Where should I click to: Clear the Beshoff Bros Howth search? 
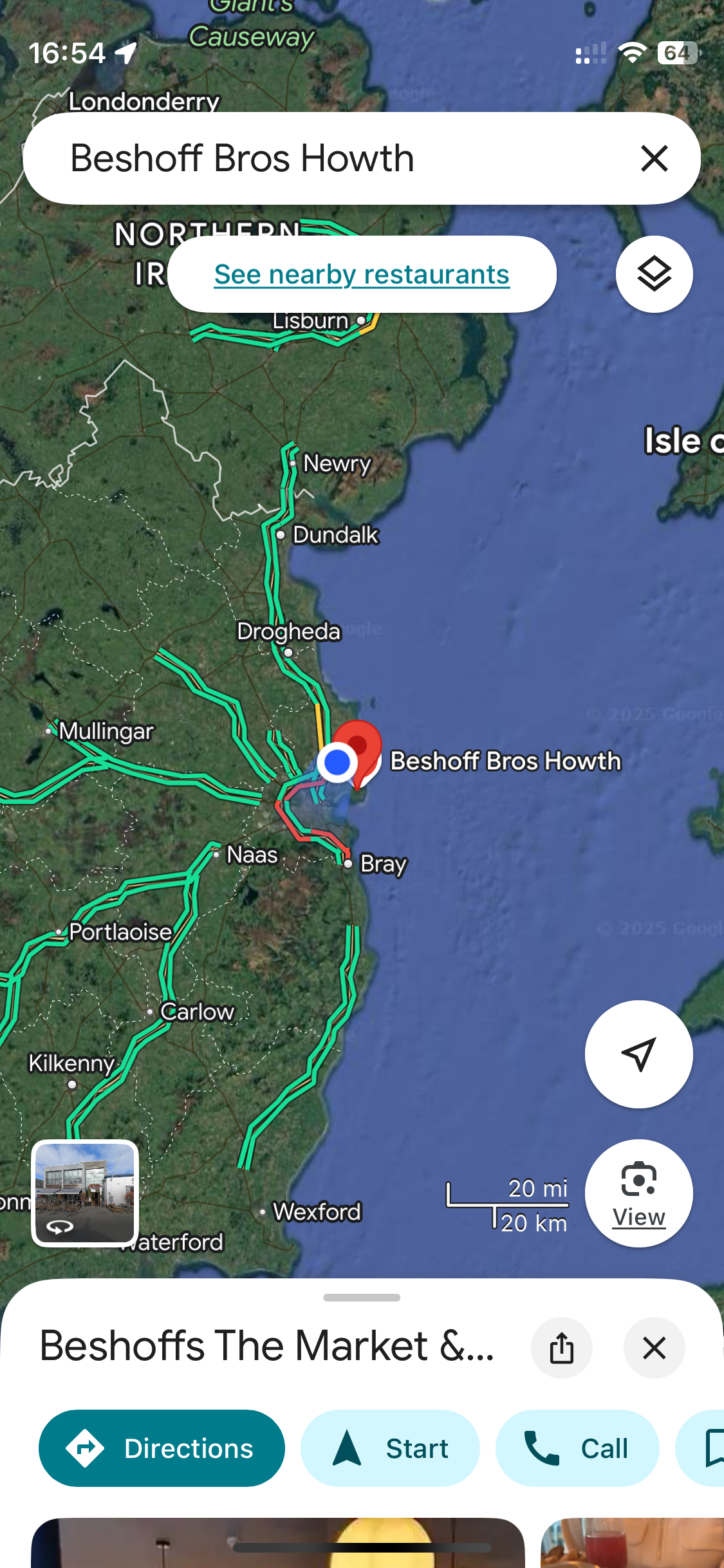pyautogui.click(x=654, y=158)
